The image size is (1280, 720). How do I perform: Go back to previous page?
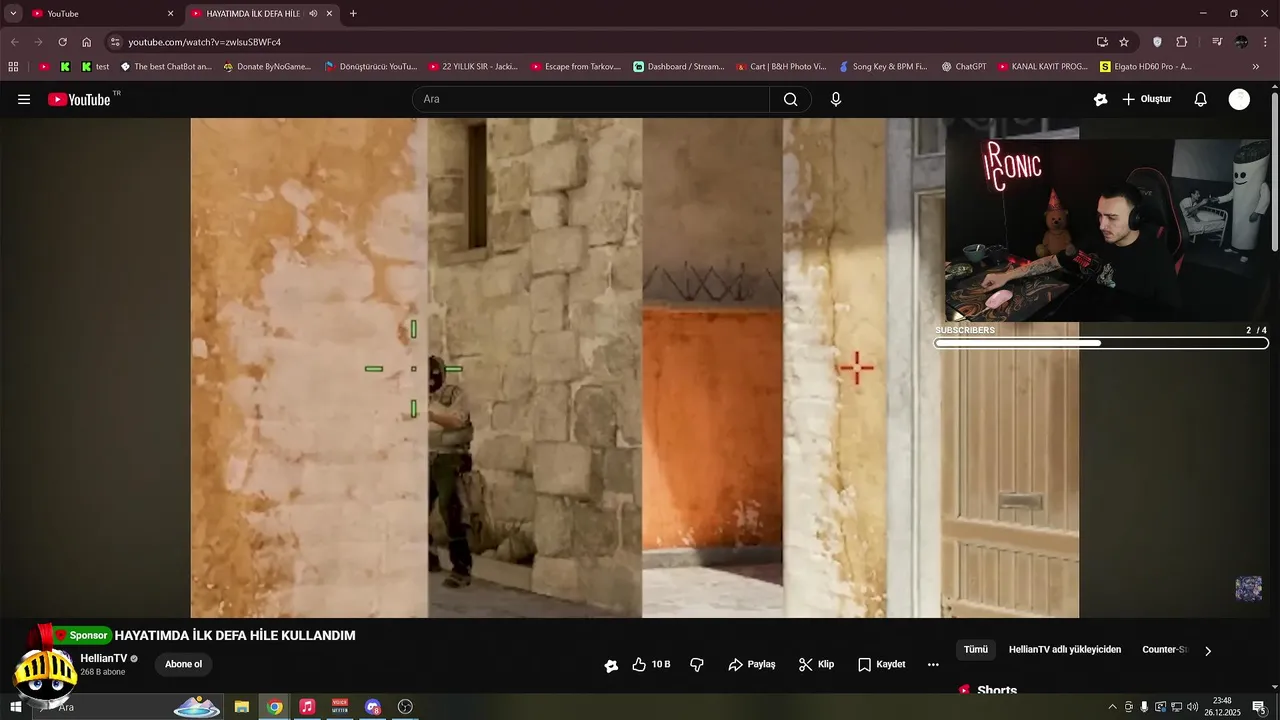pyautogui.click(x=14, y=42)
